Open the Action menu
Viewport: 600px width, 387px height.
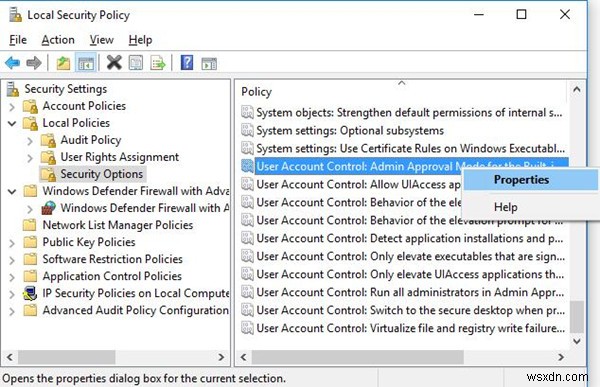point(58,40)
